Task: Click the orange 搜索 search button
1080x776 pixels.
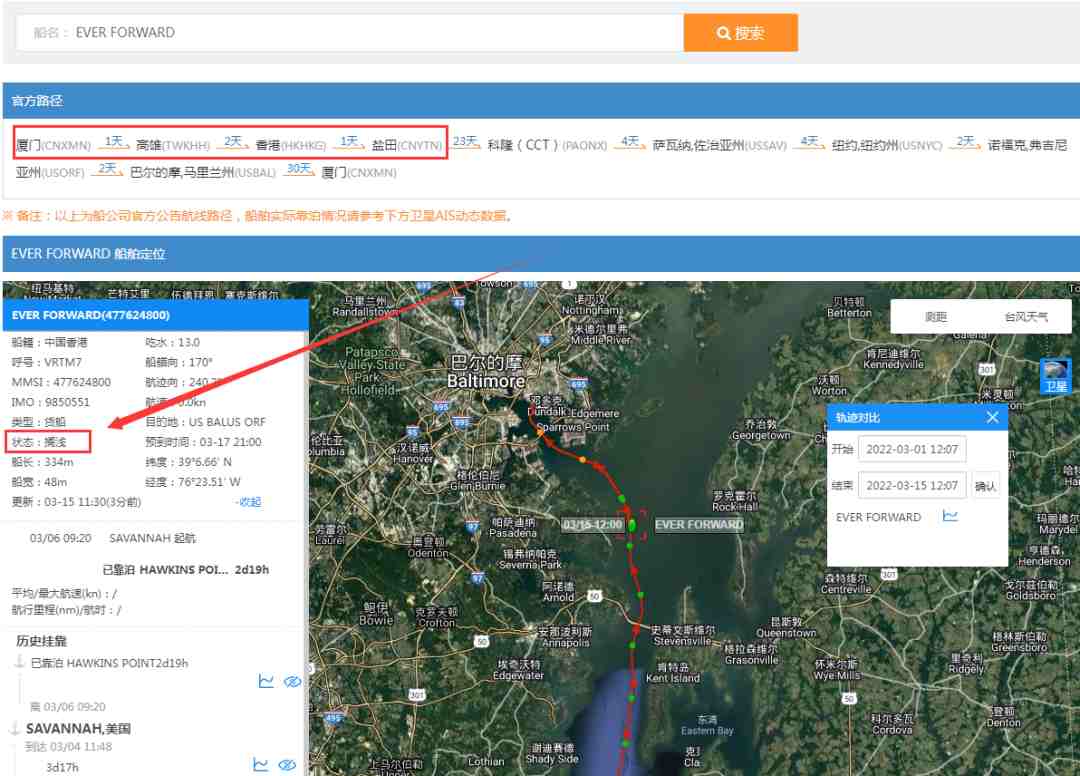Action: (740, 32)
